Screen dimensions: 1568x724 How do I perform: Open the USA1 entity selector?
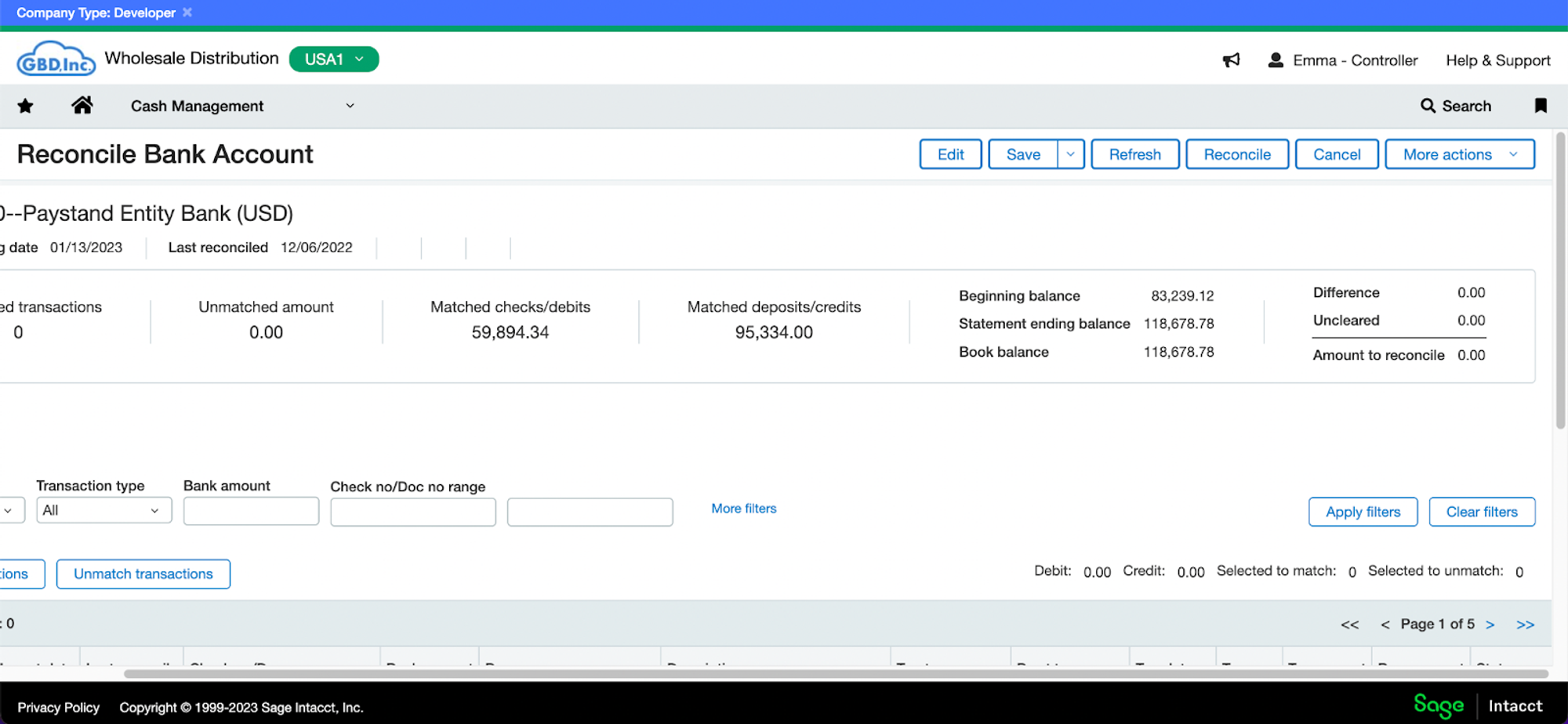point(333,59)
